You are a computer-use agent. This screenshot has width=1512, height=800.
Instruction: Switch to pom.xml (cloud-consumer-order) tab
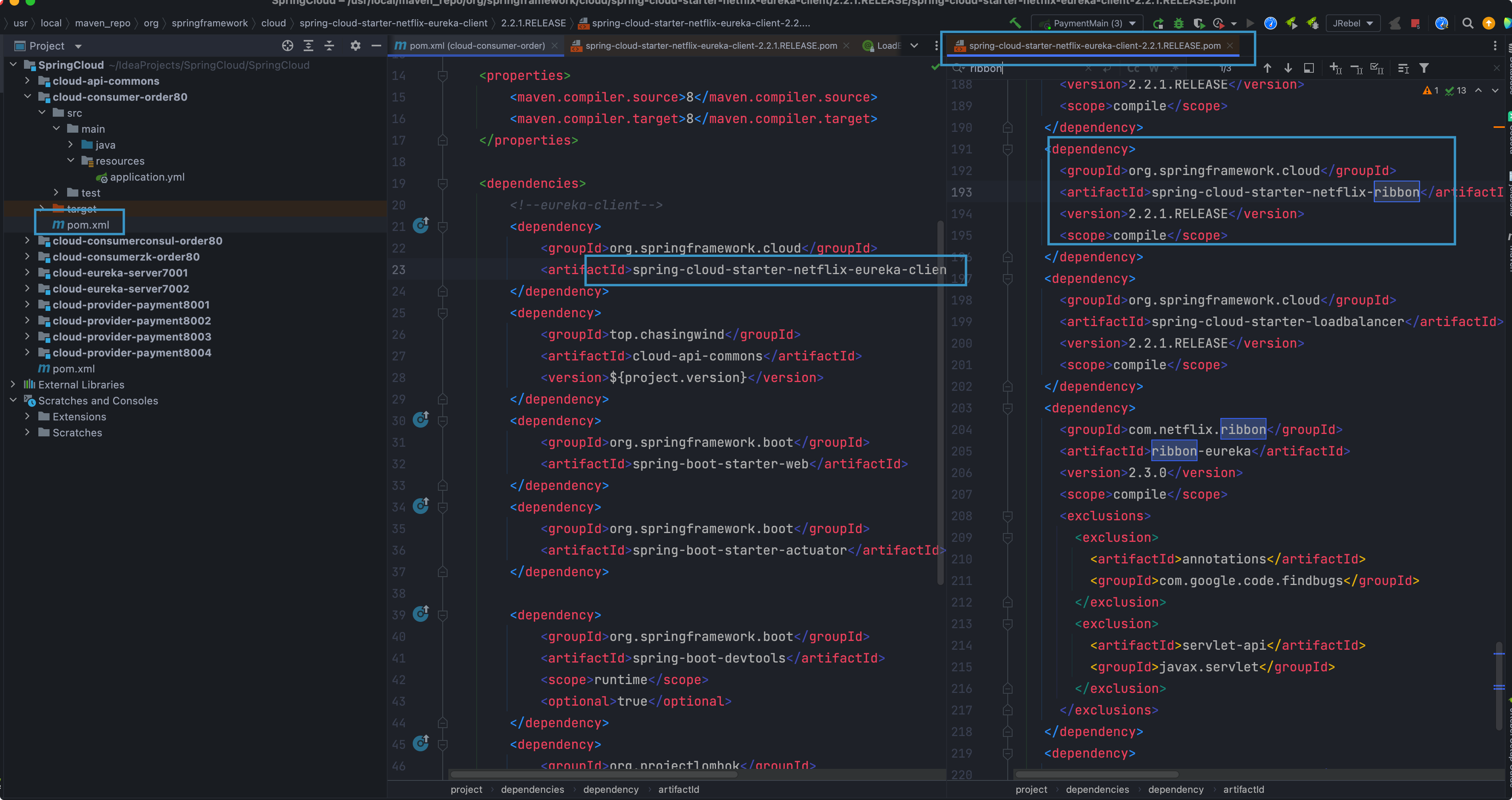(477, 46)
